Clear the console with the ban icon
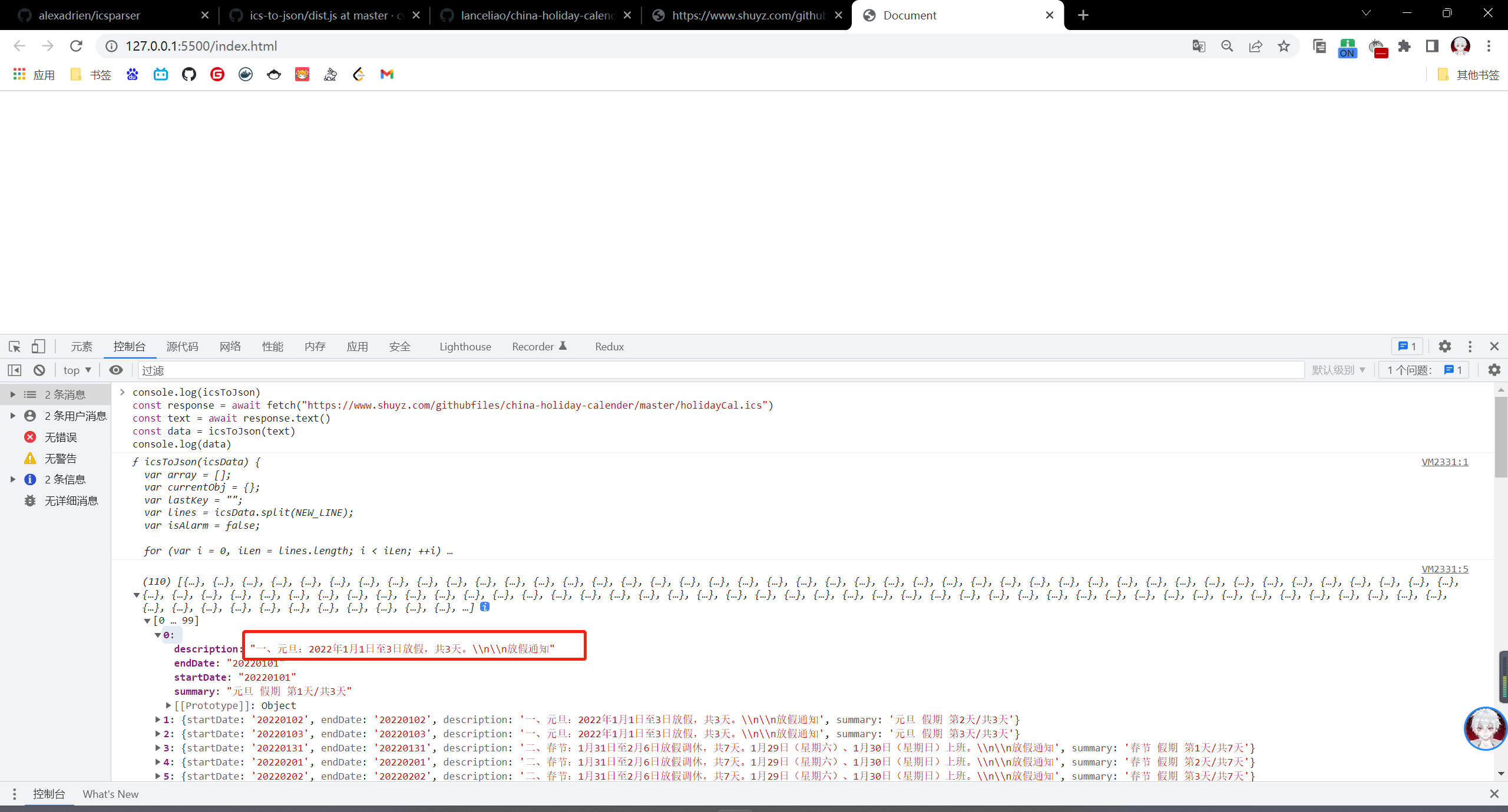 pyautogui.click(x=39, y=370)
